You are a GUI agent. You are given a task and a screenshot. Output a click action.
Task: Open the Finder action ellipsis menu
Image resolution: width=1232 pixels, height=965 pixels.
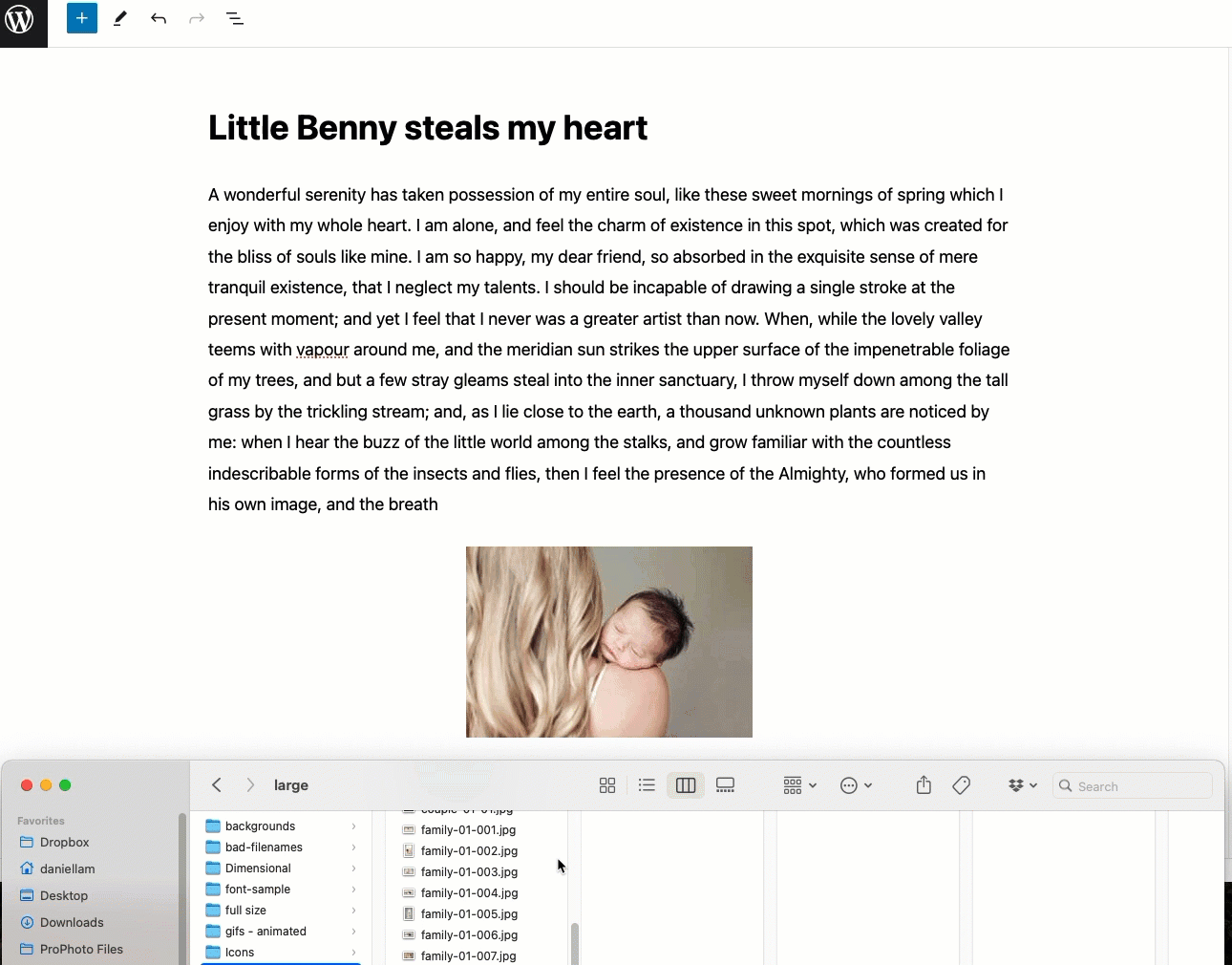[856, 785]
